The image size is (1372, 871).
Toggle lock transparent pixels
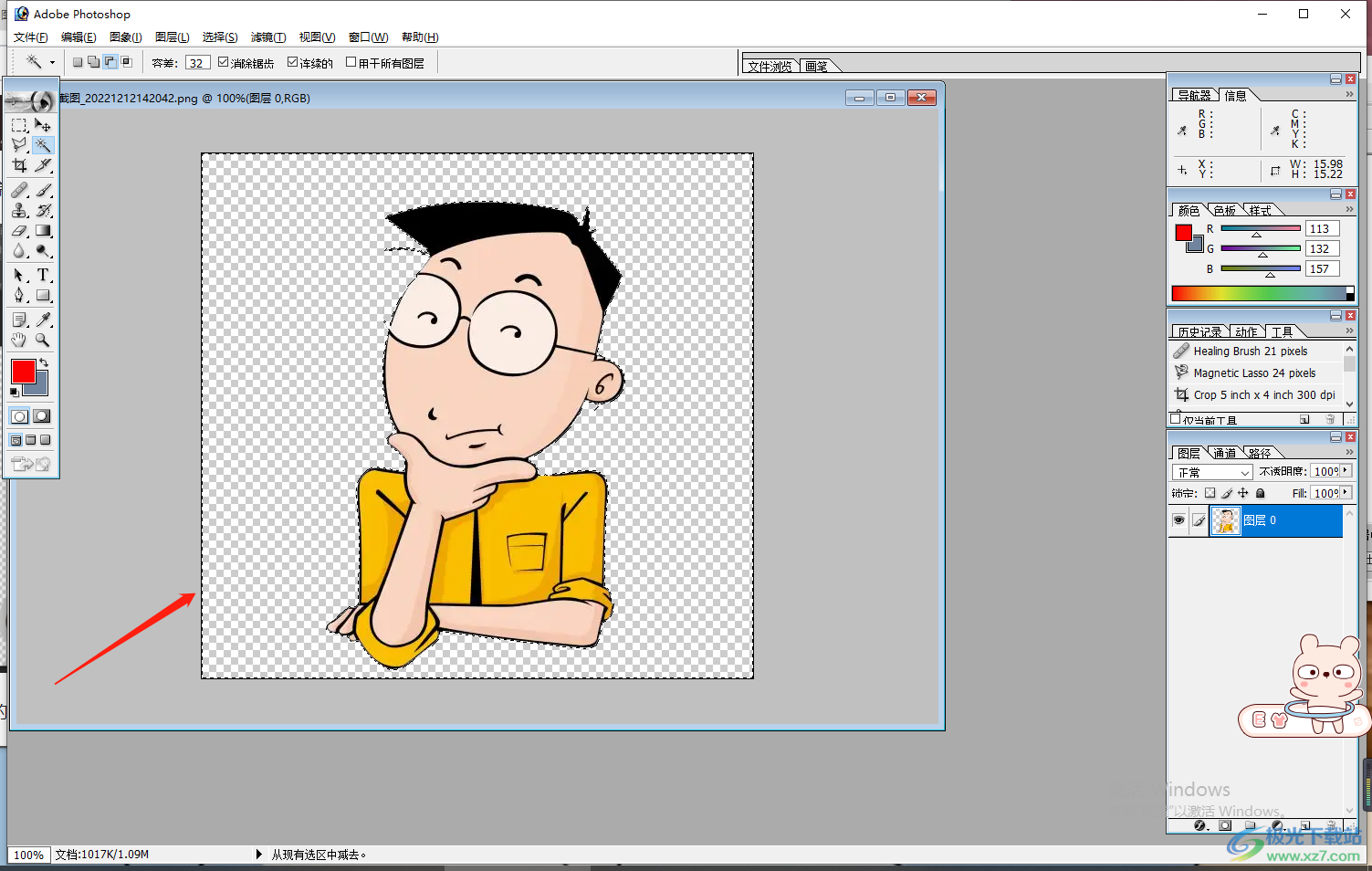(x=1210, y=493)
